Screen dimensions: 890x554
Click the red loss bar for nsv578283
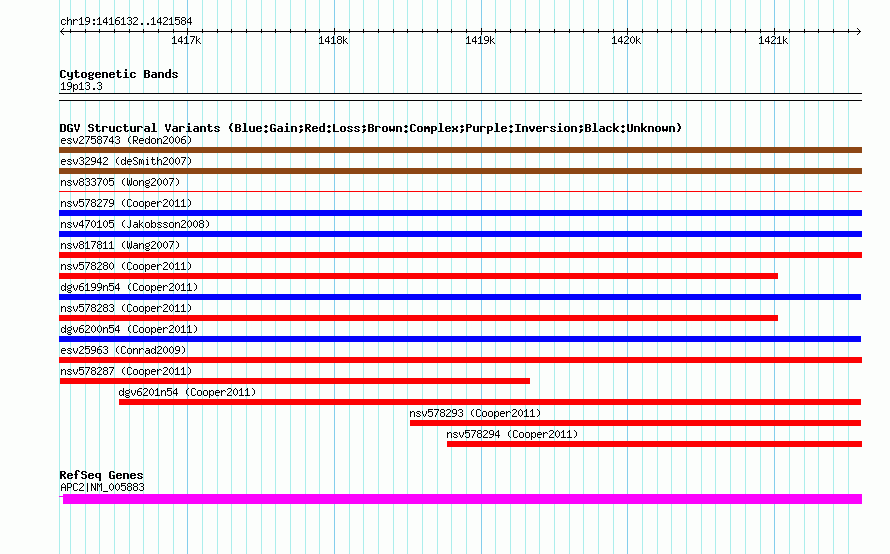click(x=418, y=318)
